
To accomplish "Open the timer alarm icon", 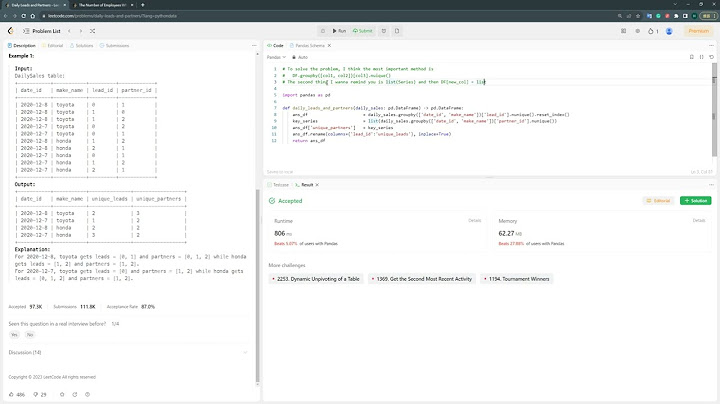I will (x=384, y=31).
